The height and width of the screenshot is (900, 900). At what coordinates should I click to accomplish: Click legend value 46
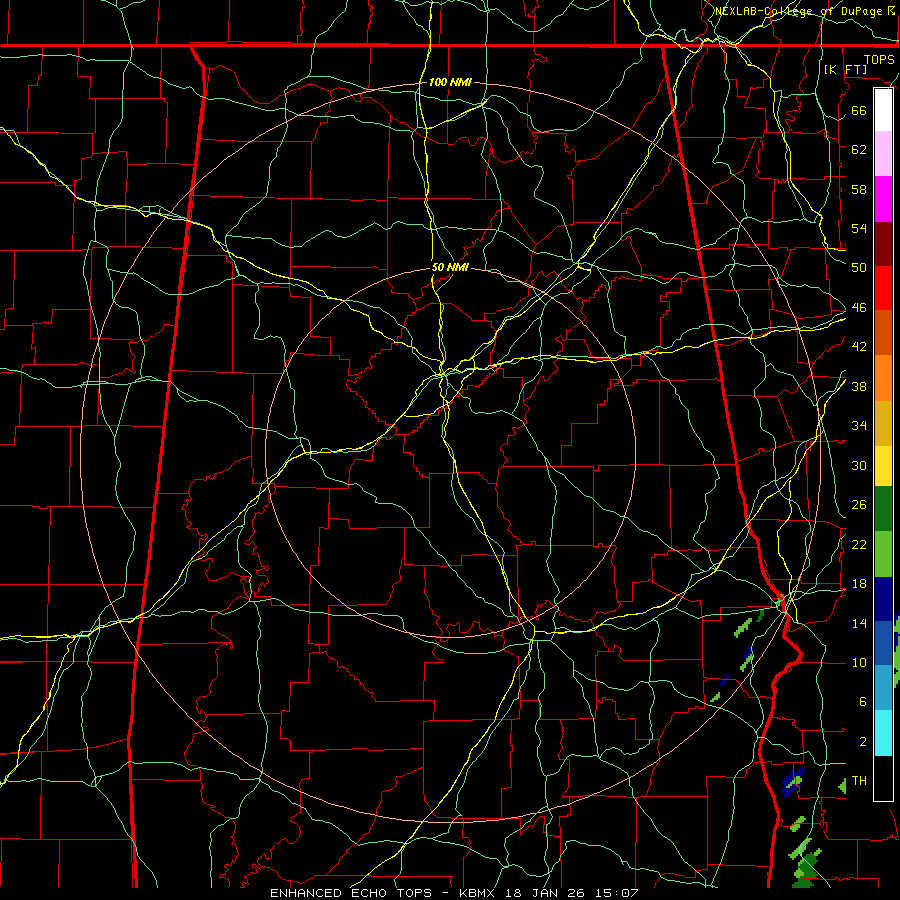[859, 308]
